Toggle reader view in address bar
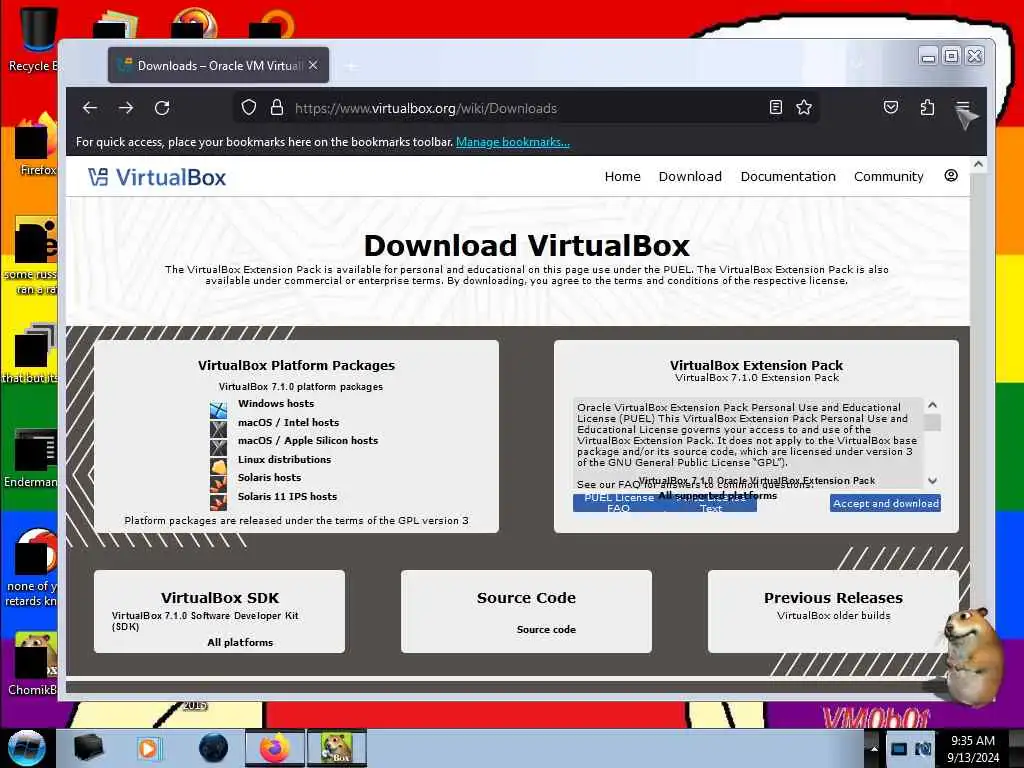This screenshot has height=768, width=1024. pyautogui.click(x=775, y=108)
